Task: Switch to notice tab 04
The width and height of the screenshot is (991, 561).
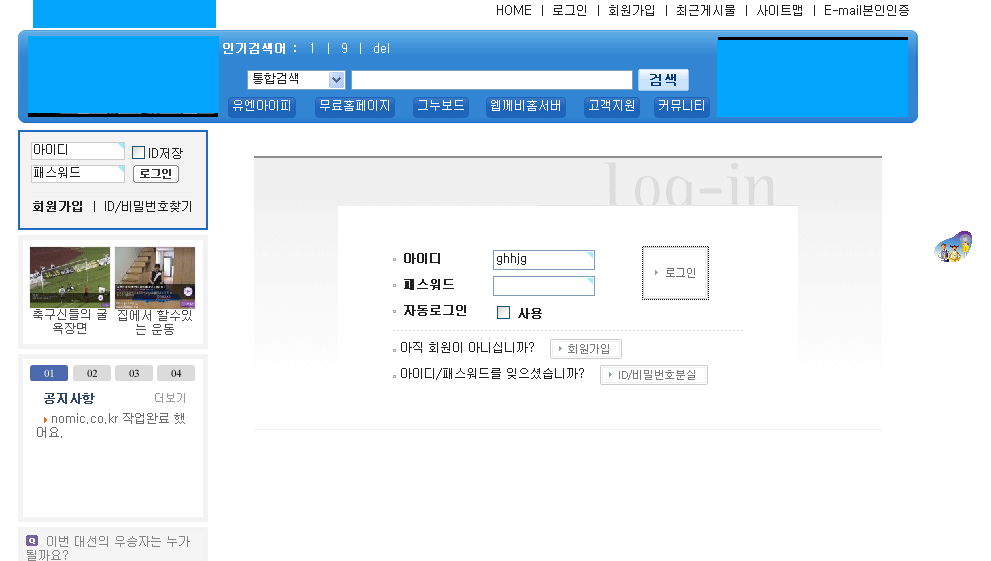Action: click(176, 373)
